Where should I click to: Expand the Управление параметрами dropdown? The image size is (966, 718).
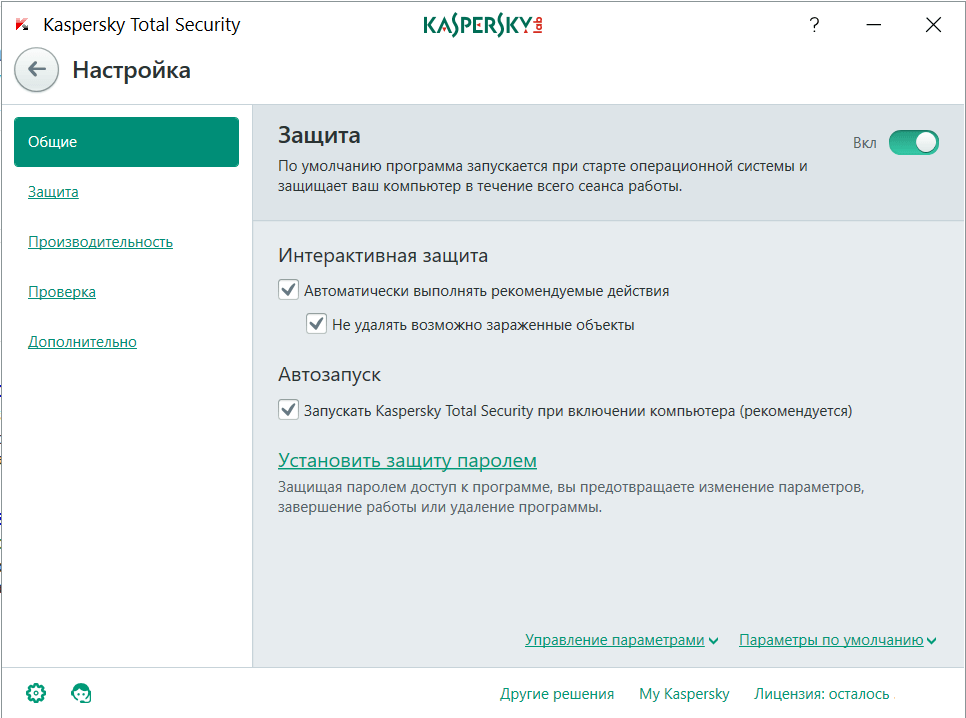(621, 640)
